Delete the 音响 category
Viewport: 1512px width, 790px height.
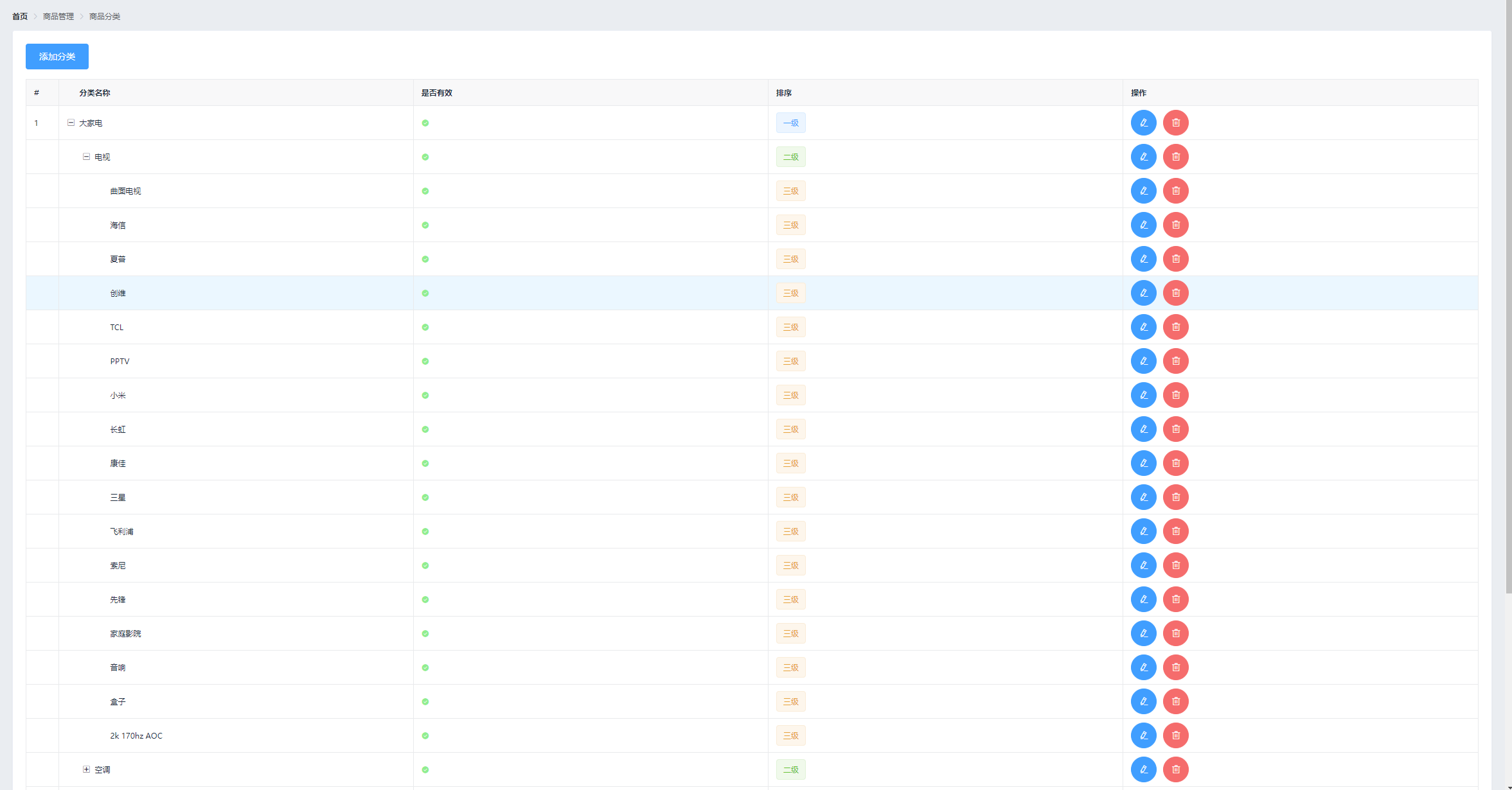click(1176, 667)
